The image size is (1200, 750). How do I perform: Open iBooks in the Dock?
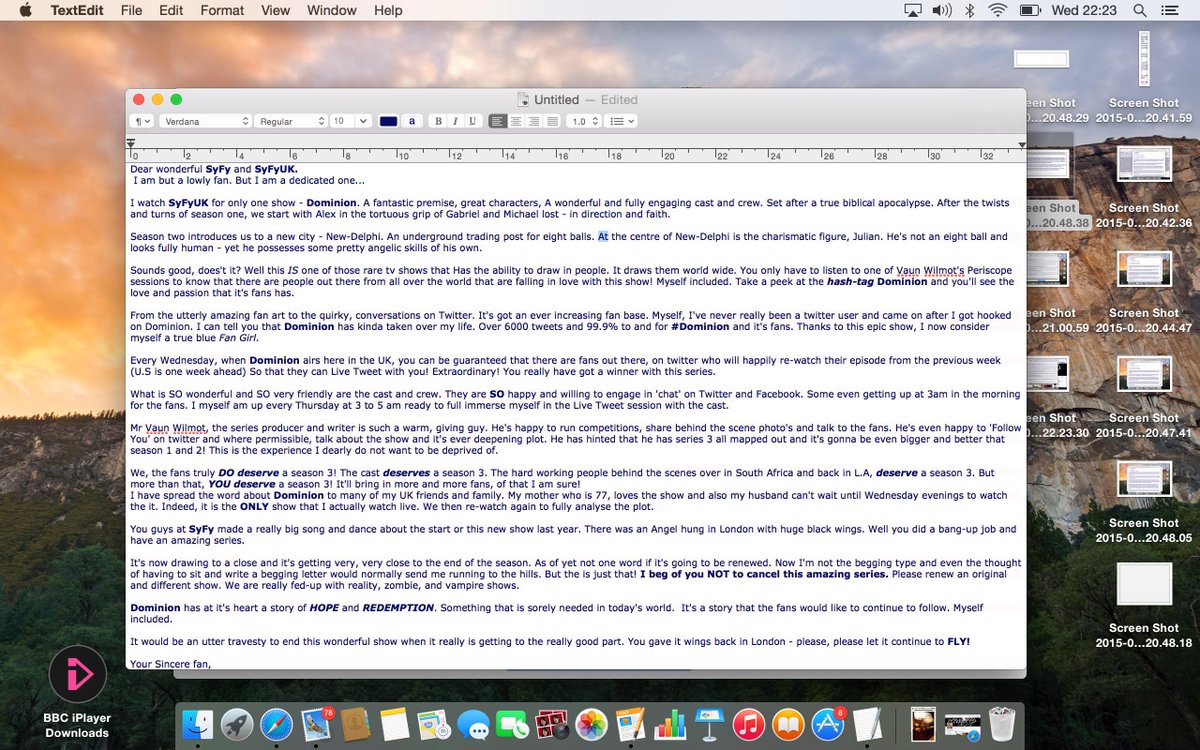(x=788, y=726)
